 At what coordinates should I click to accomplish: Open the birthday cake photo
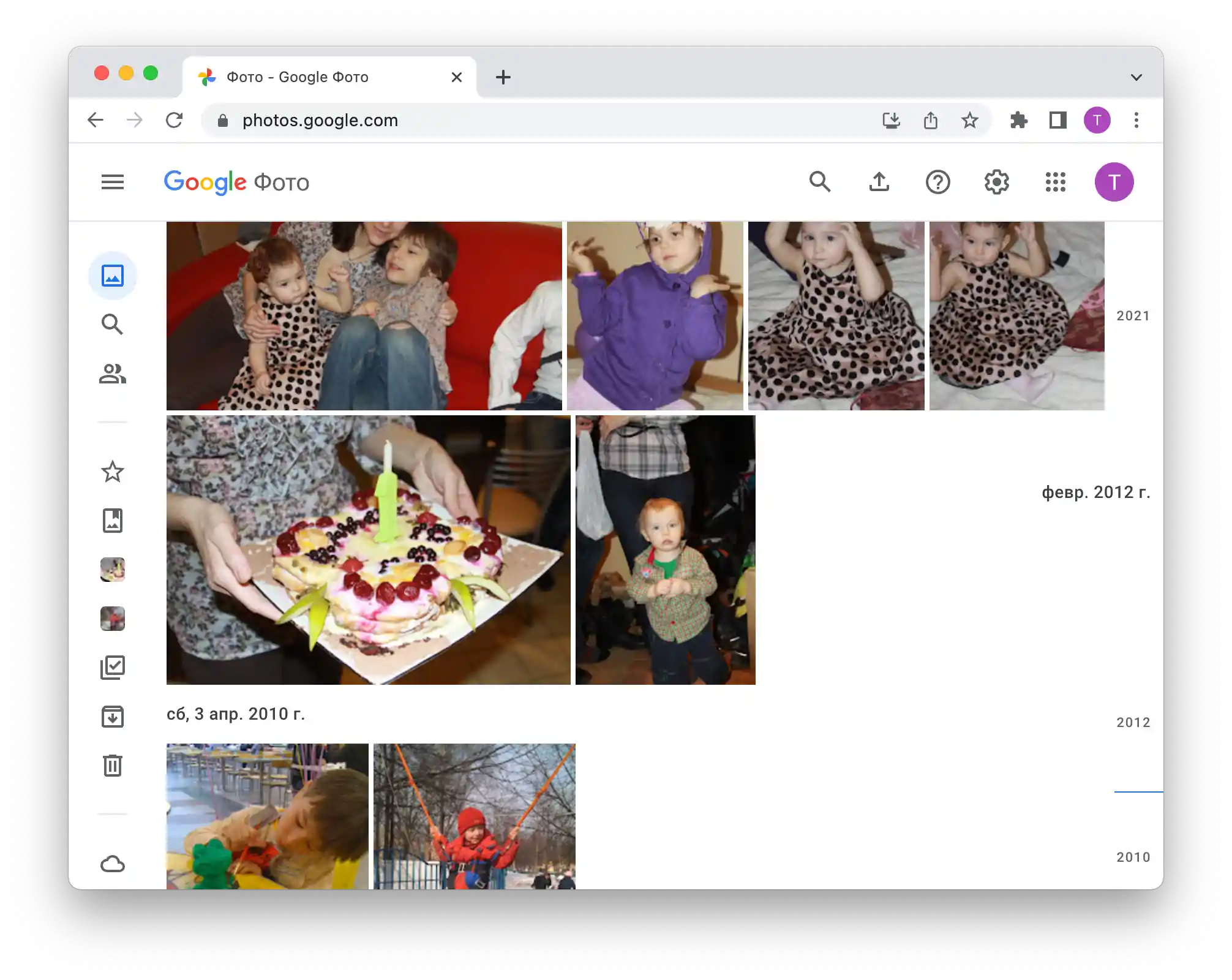(x=368, y=549)
